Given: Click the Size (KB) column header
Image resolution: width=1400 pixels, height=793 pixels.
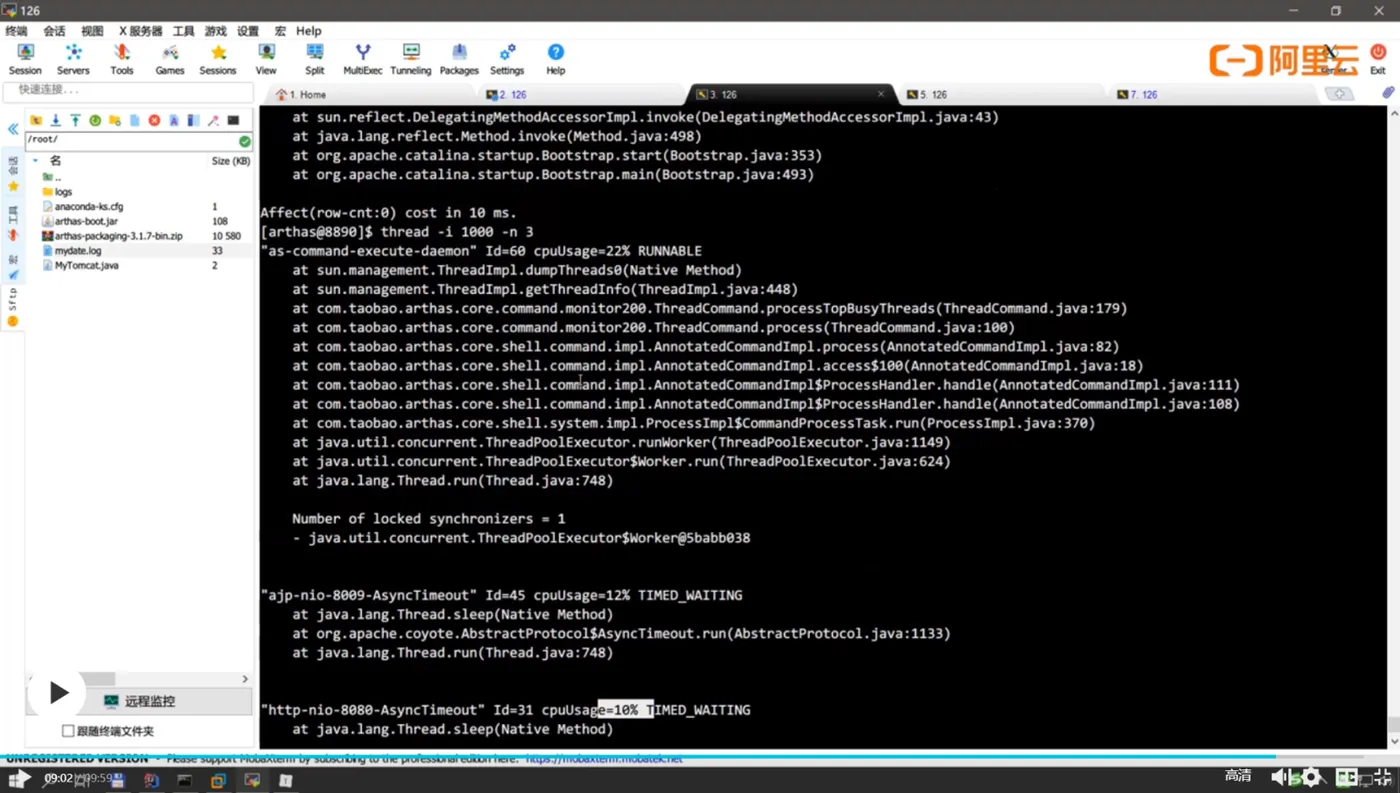Looking at the screenshot, I should (x=230, y=160).
